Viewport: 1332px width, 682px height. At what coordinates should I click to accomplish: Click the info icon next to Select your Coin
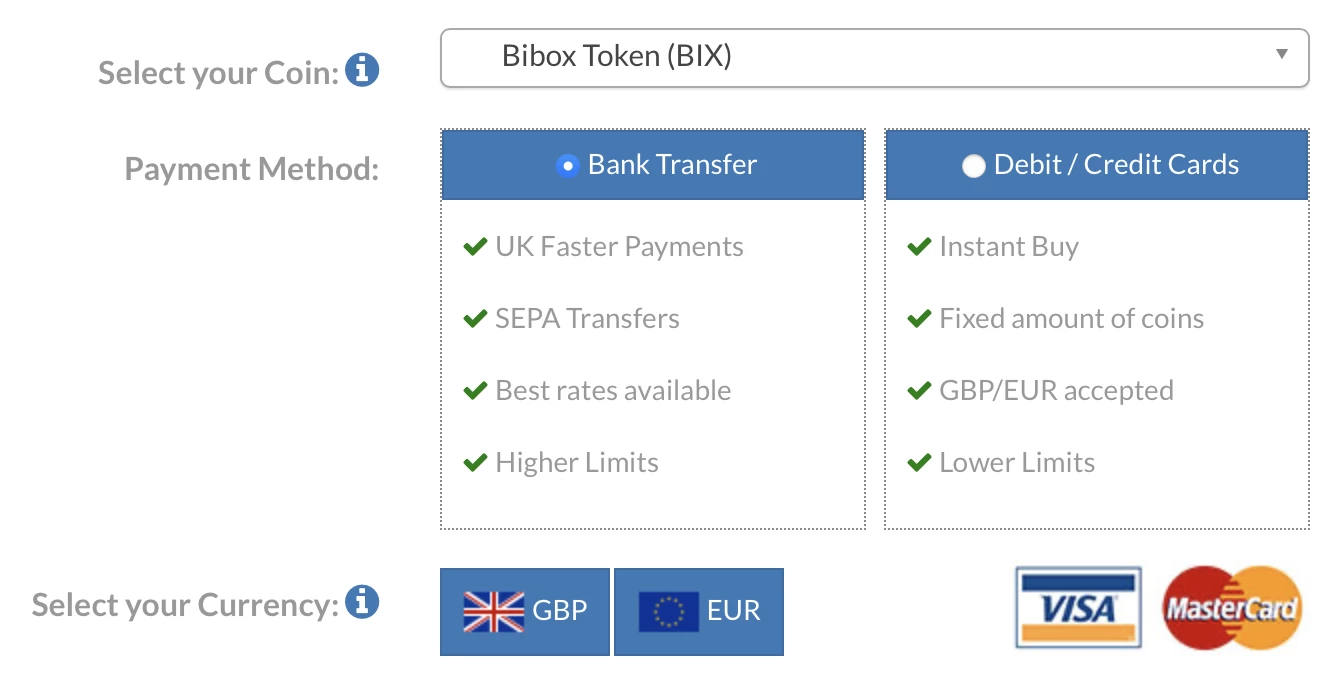coord(362,70)
